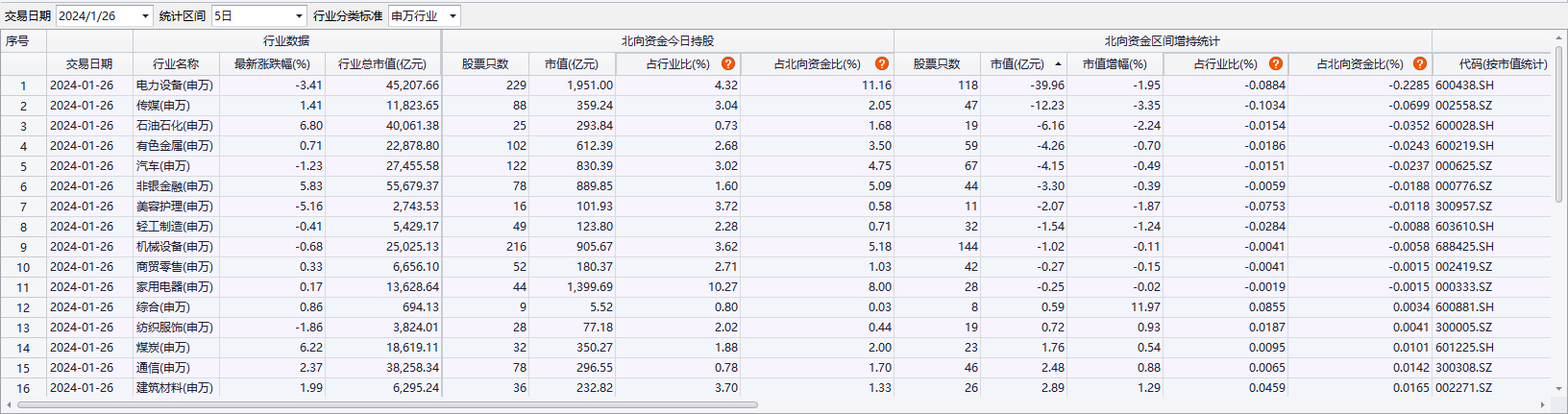Open the 行业分类标准 申万行业 dropdown
Viewport: 1568px width, 414px height.
(453, 16)
